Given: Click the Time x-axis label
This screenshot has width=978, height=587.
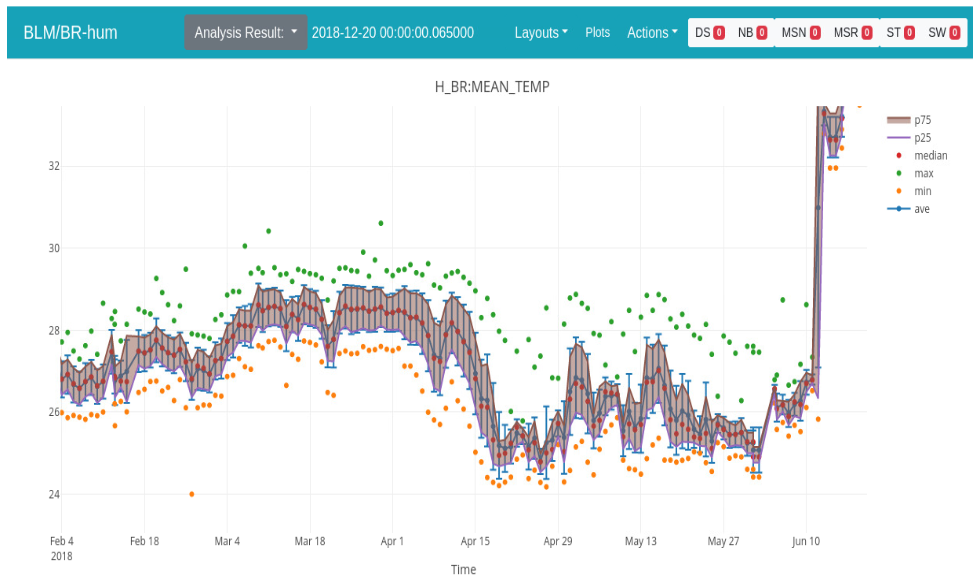Looking at the screenshot, I should click(x=463, y=569).
